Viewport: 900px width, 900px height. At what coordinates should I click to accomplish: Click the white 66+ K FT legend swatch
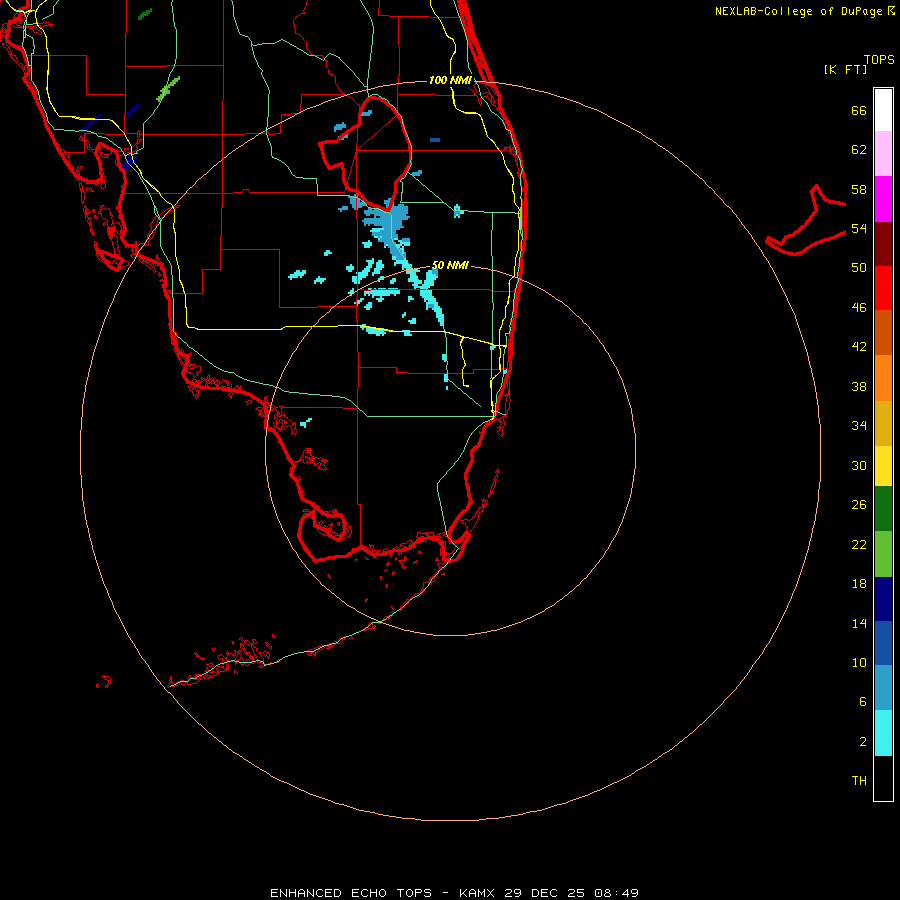pyautogui.click(x=883, y=110)
